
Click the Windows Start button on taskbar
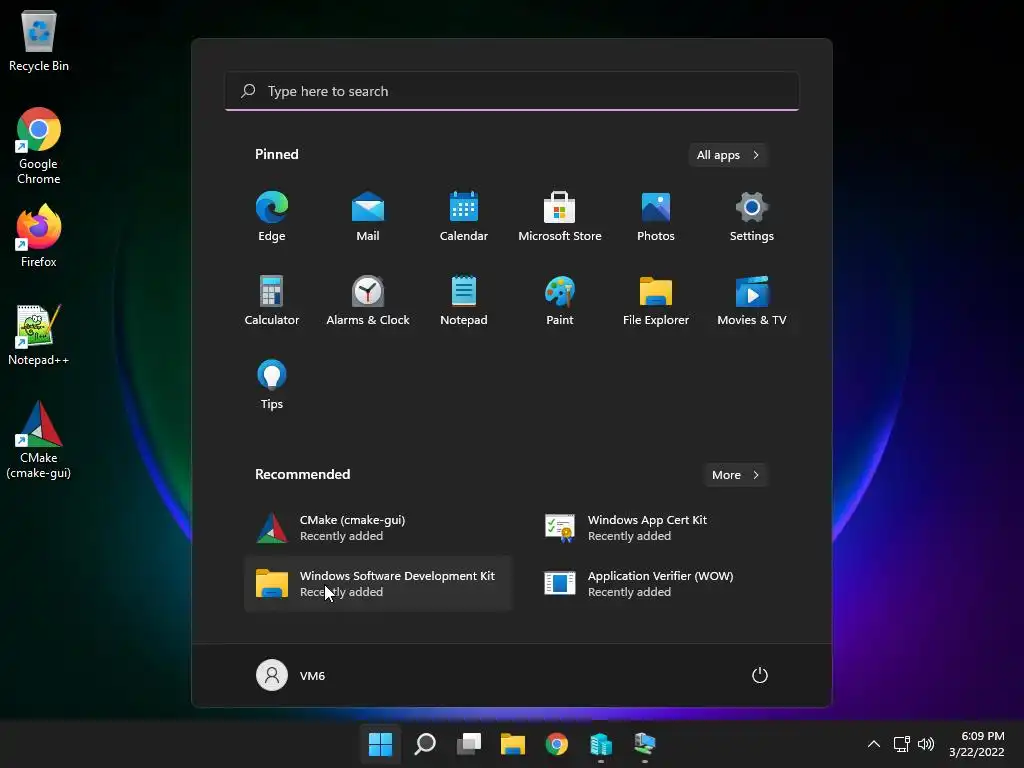click(380, 744)
